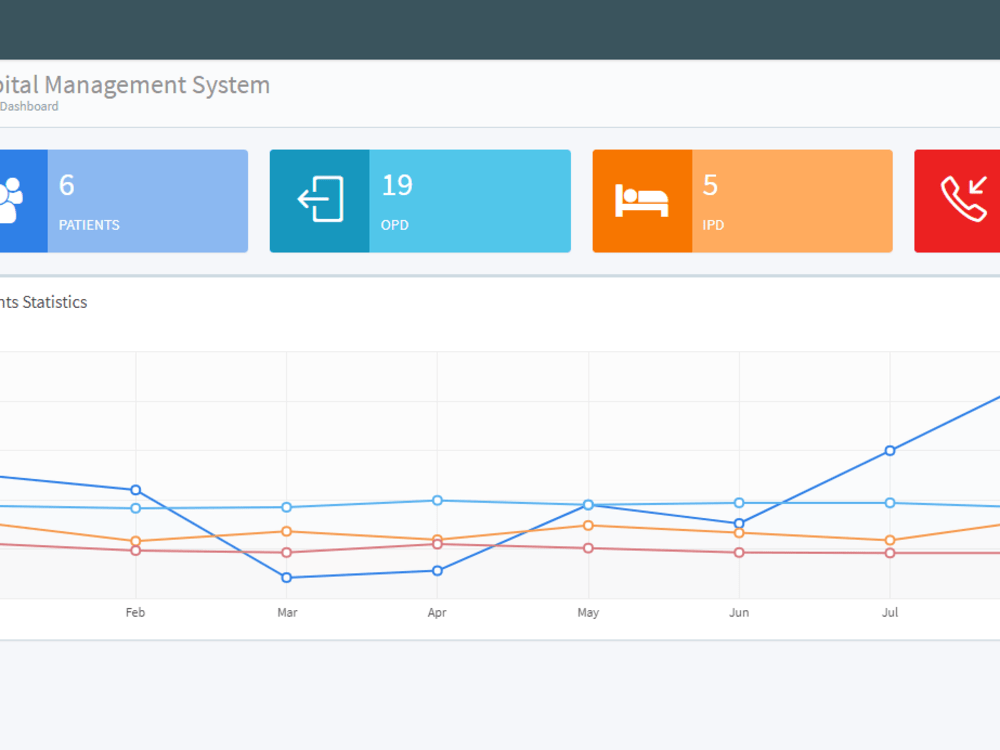This screenshot has height=750, width=1000.
Task: Click the Jul axis label
Action: click(x=890, y=612)
